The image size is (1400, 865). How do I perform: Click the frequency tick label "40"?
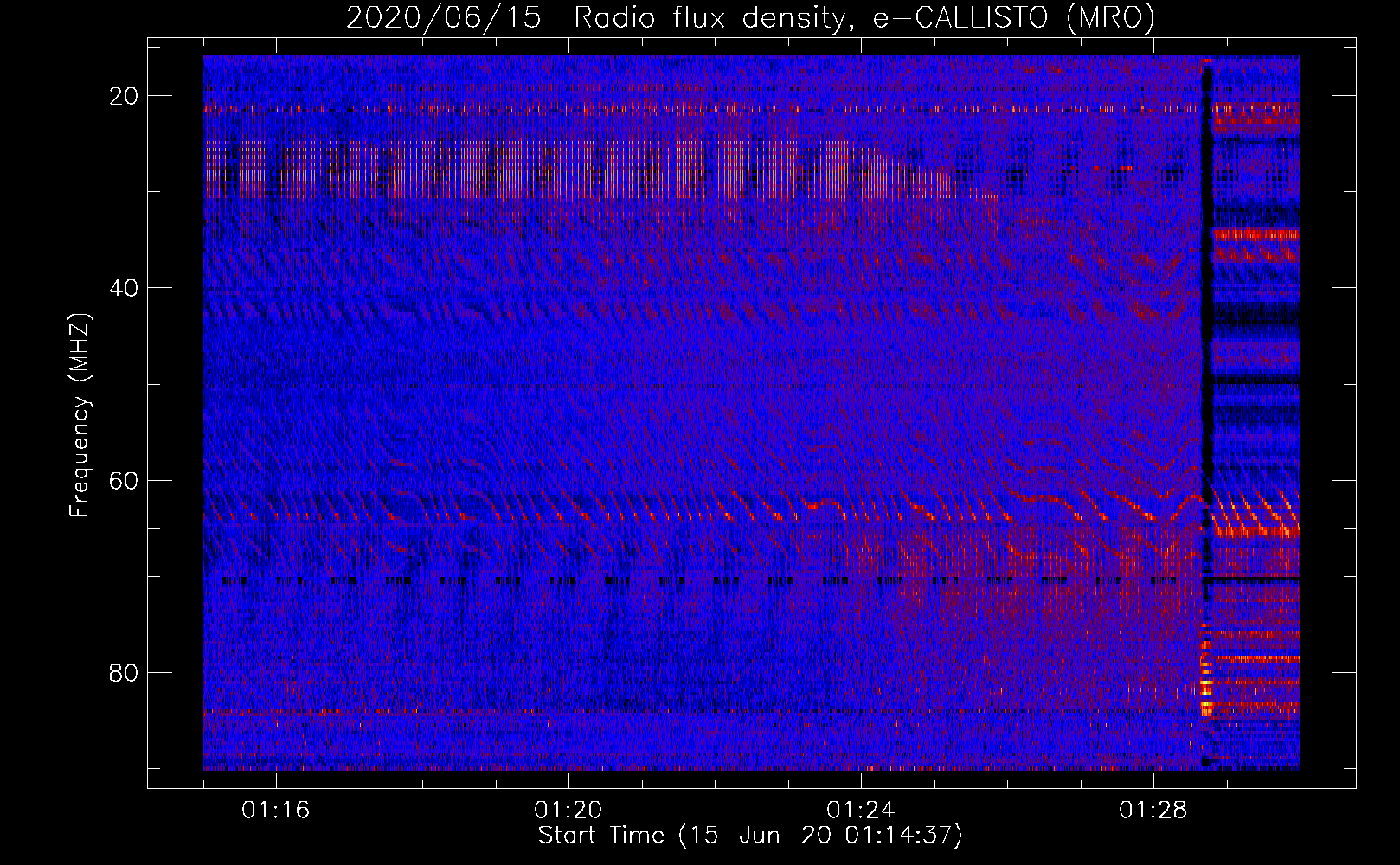pyautogui.click(x=124, y=288)
